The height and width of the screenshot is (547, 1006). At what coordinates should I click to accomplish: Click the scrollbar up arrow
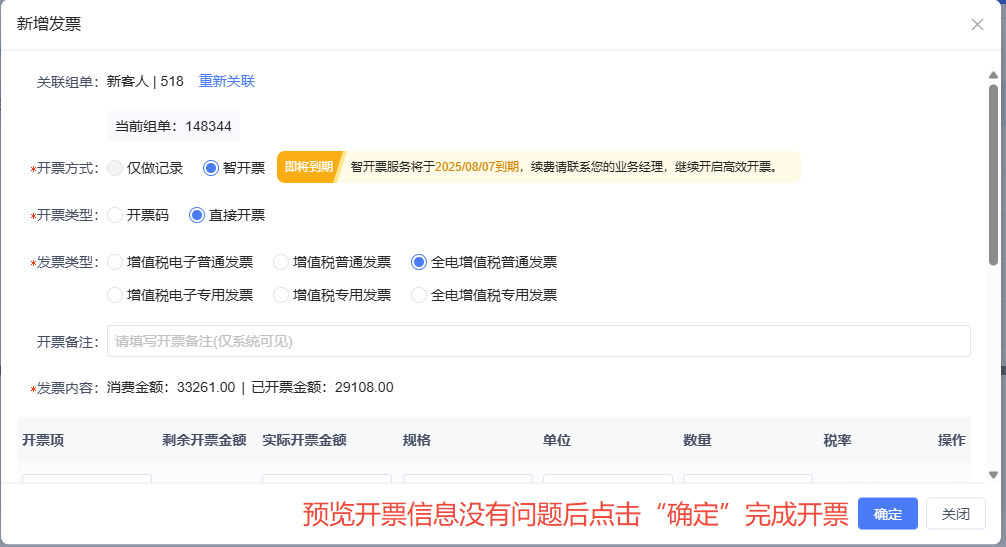pyautogui.click(x=993, y=75)
